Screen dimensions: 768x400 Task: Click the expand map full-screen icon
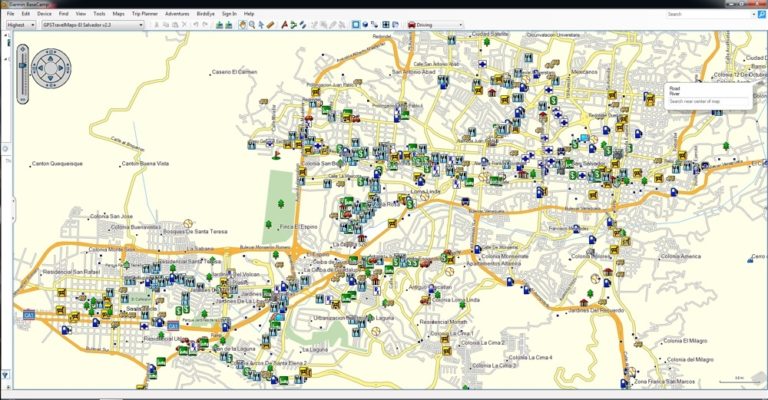[386, 24]
